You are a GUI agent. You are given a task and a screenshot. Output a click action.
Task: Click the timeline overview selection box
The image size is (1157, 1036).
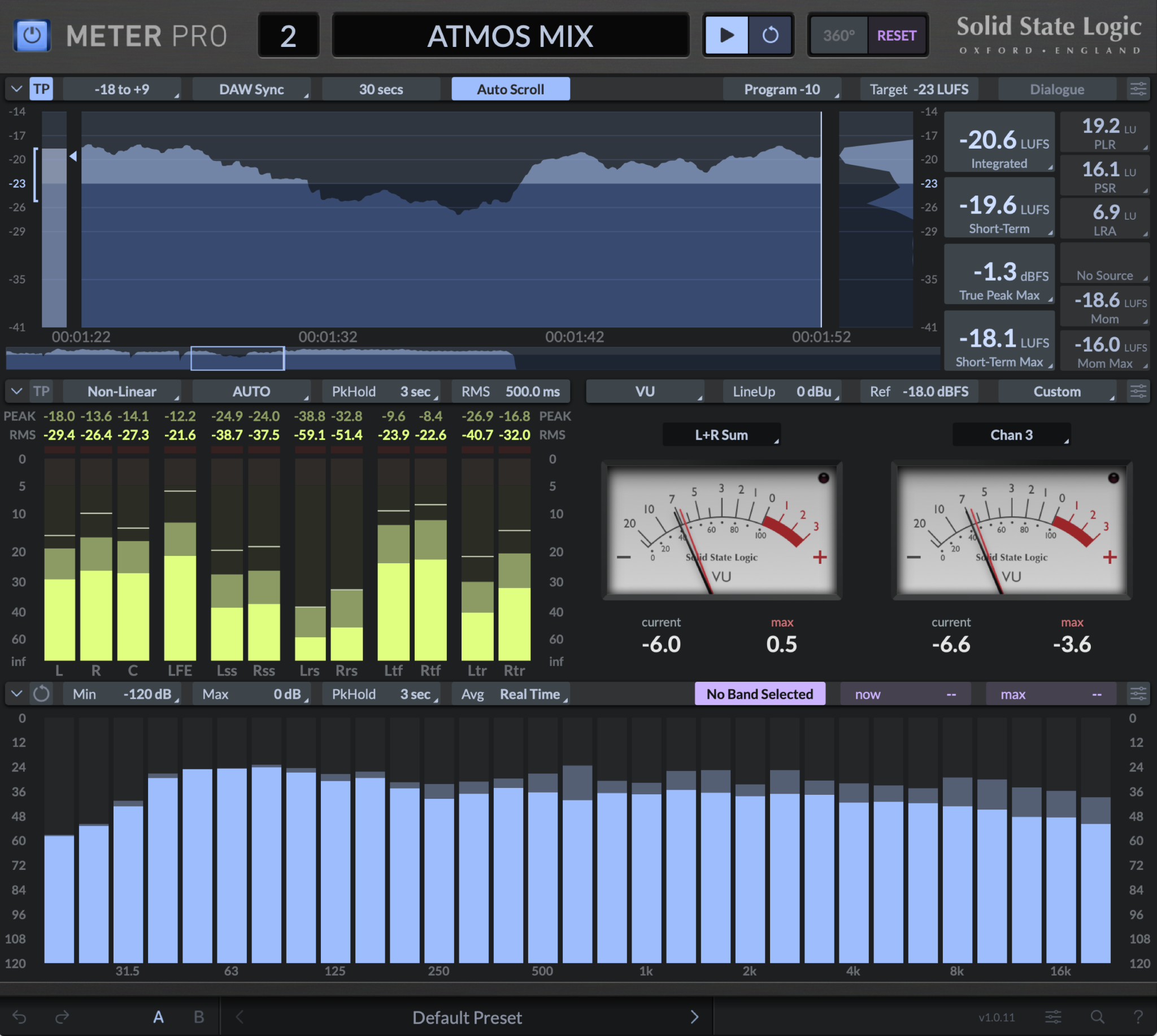click(x=238, y=358)
